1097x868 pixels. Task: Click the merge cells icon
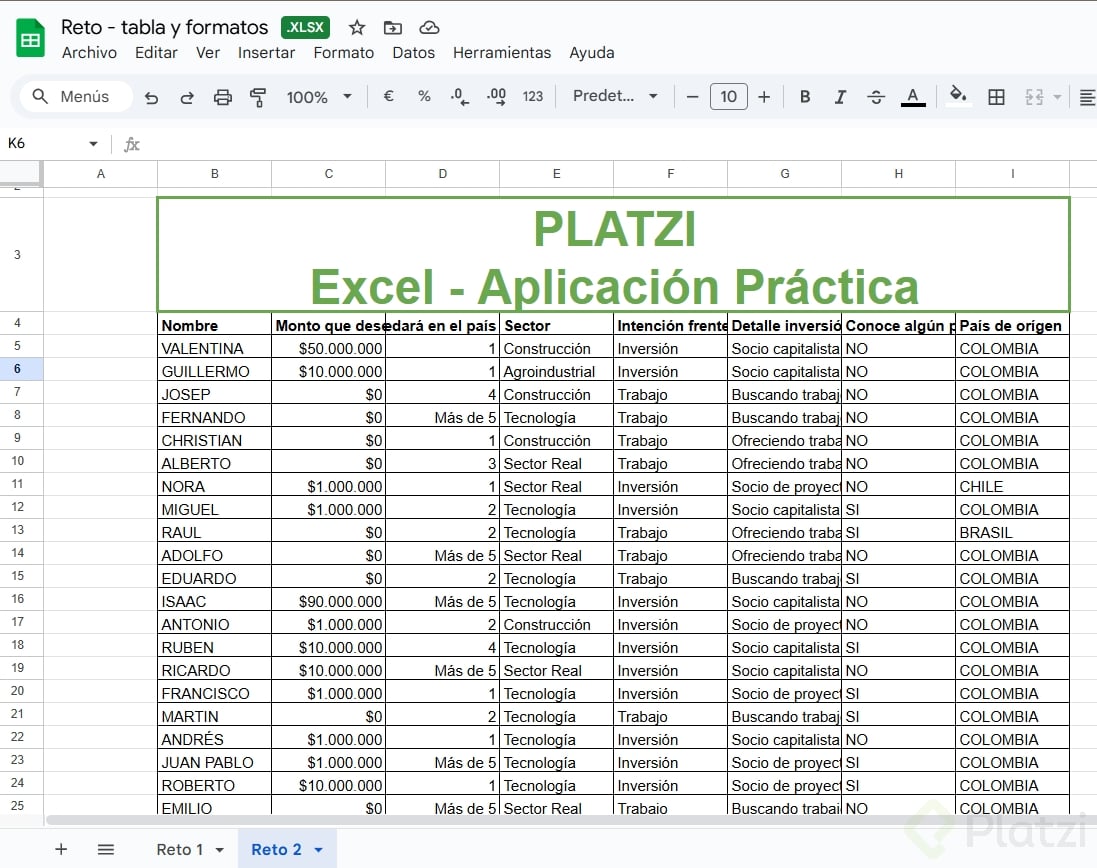tap(1034, 97)
